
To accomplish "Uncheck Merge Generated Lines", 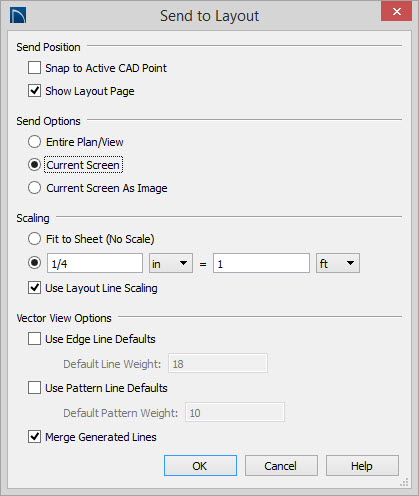I will (x=34, y=437).
